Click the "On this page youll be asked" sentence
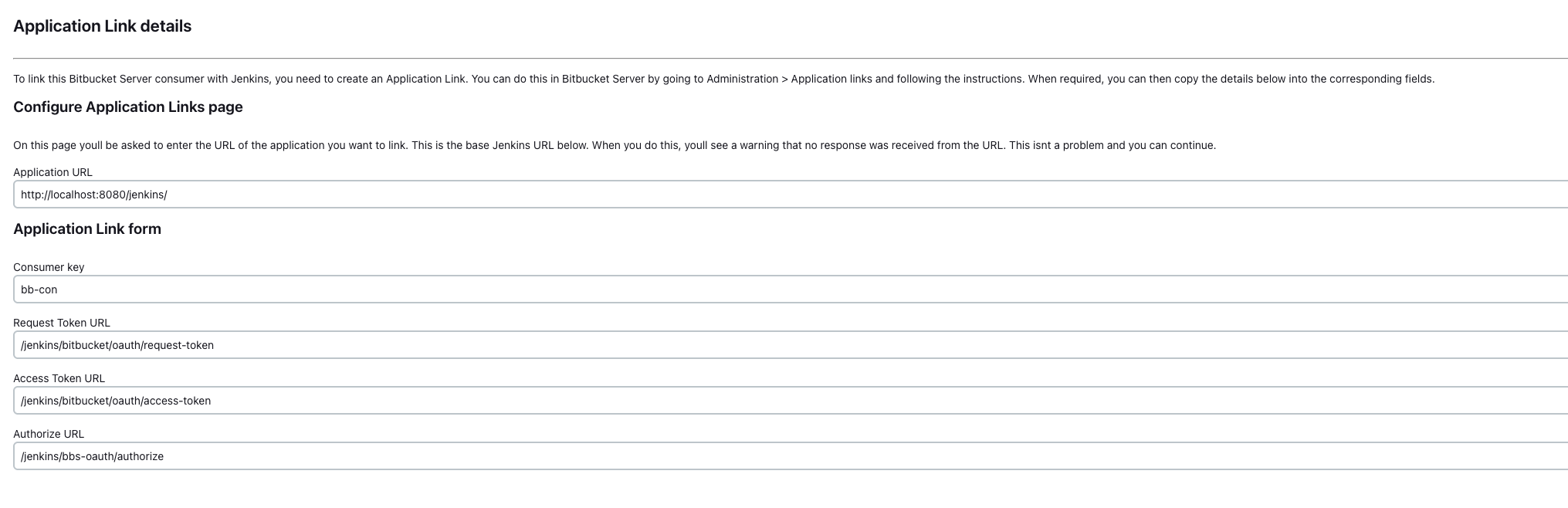Viewport: 1568px width, 508px height. coord(210,145)
